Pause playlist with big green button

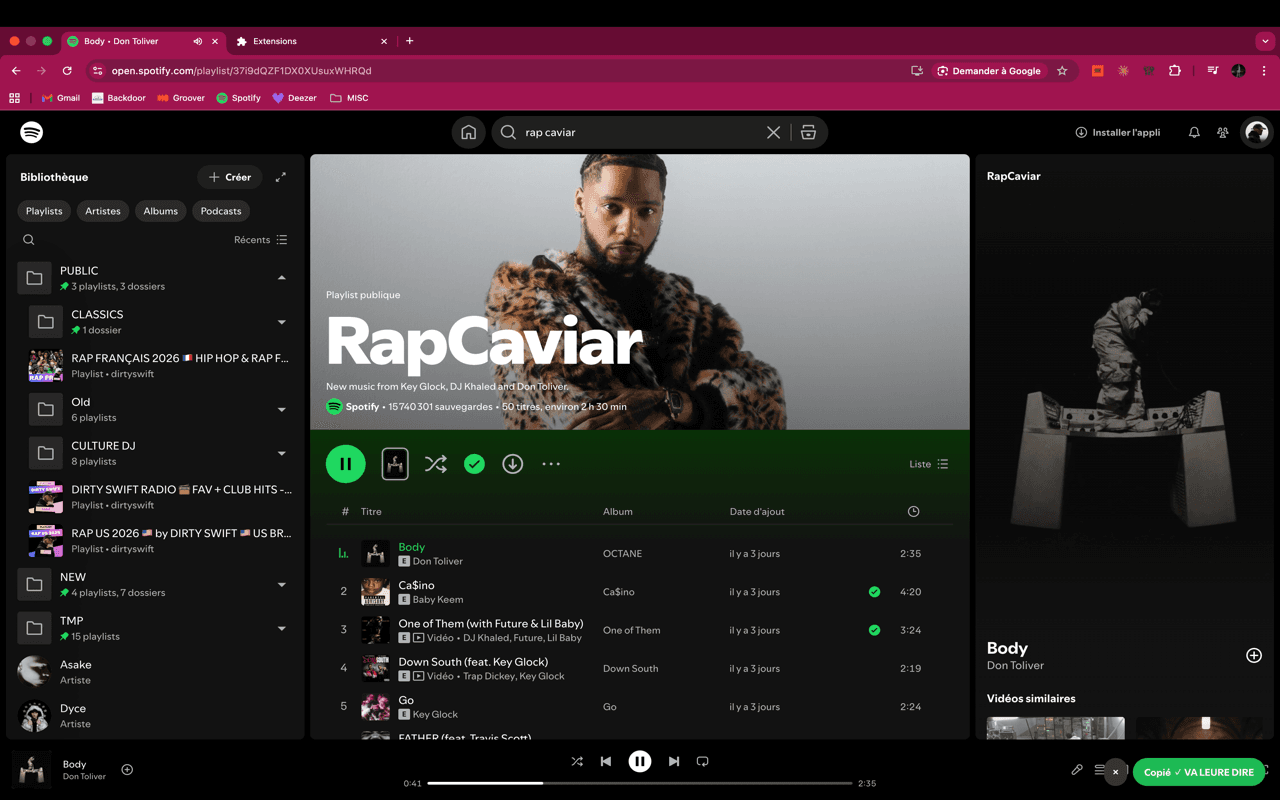[346, 464]
